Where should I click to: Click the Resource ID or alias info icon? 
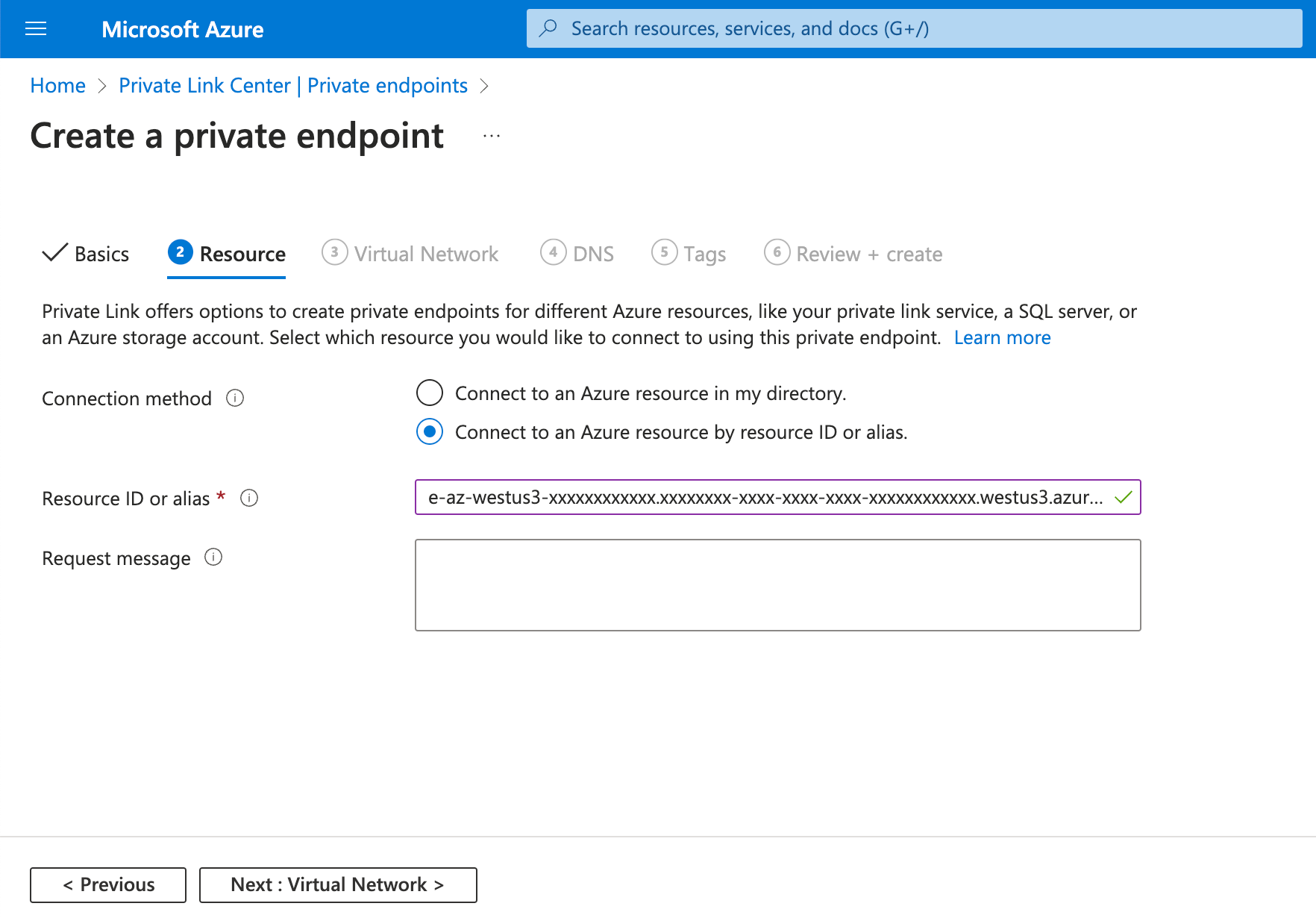click(249, 498)
